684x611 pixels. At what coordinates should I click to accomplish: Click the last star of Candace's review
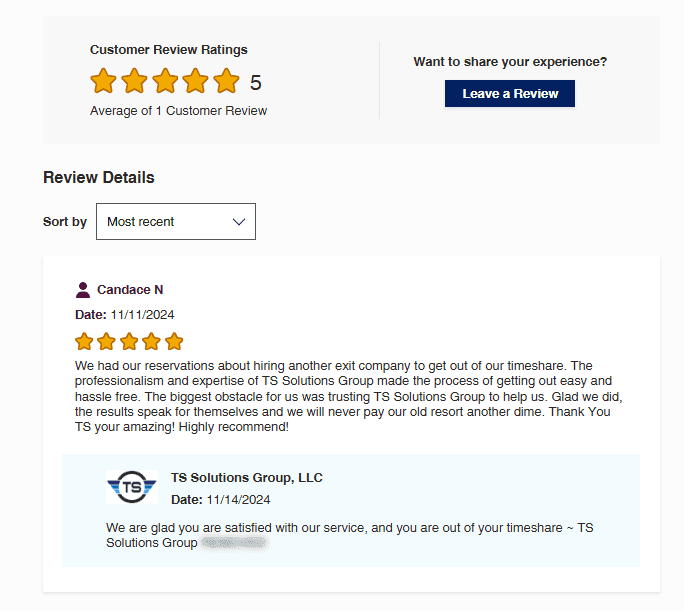click(x=174, y=342)
